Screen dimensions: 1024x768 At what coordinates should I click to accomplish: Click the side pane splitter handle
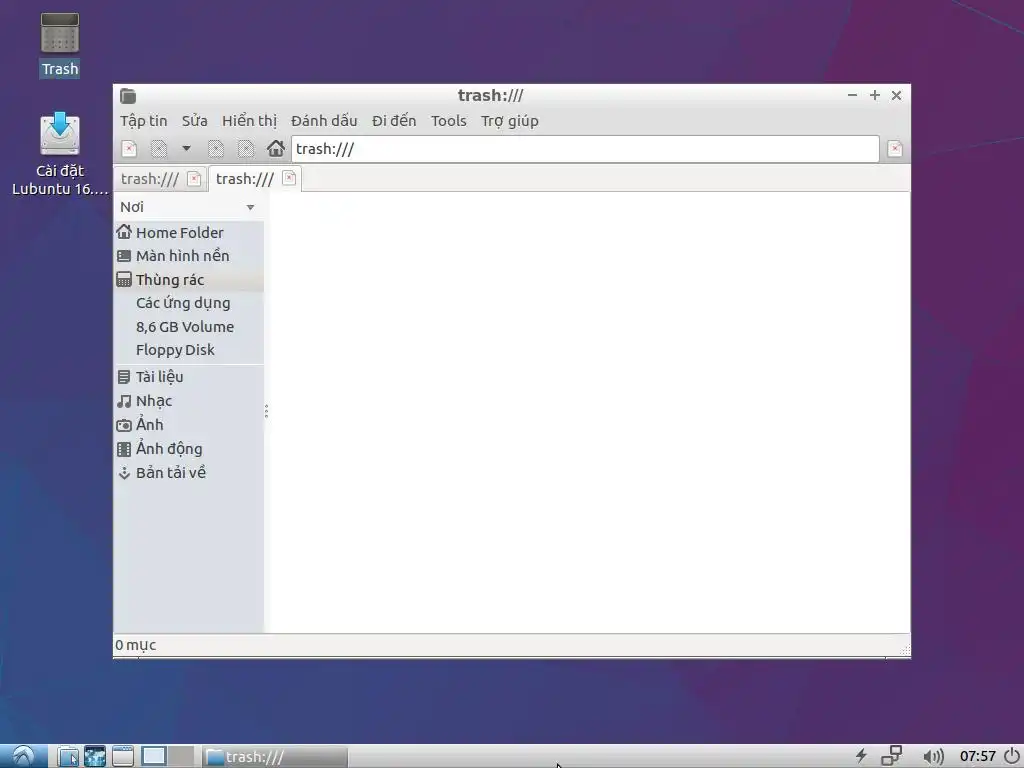click(x=266, y=411)
